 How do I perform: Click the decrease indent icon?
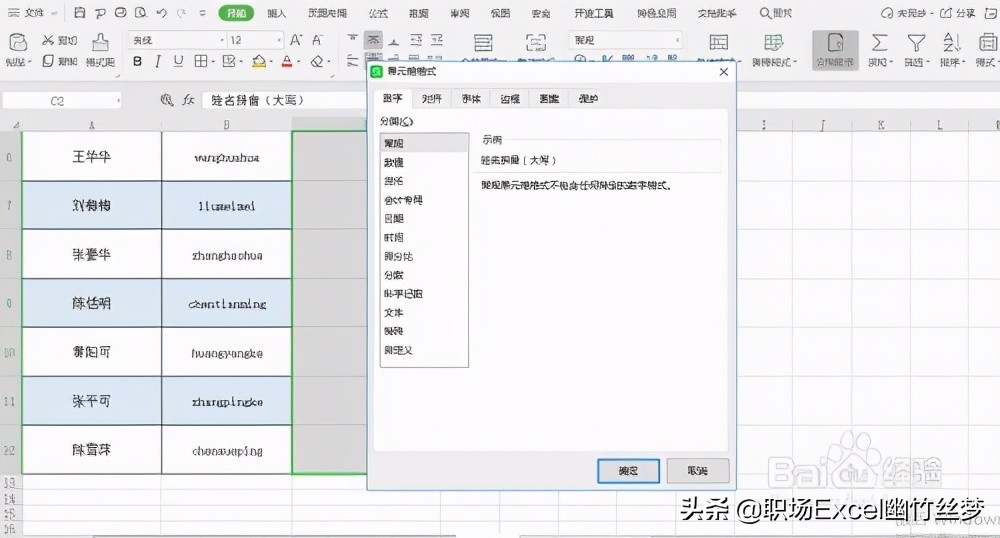[416, 40]
